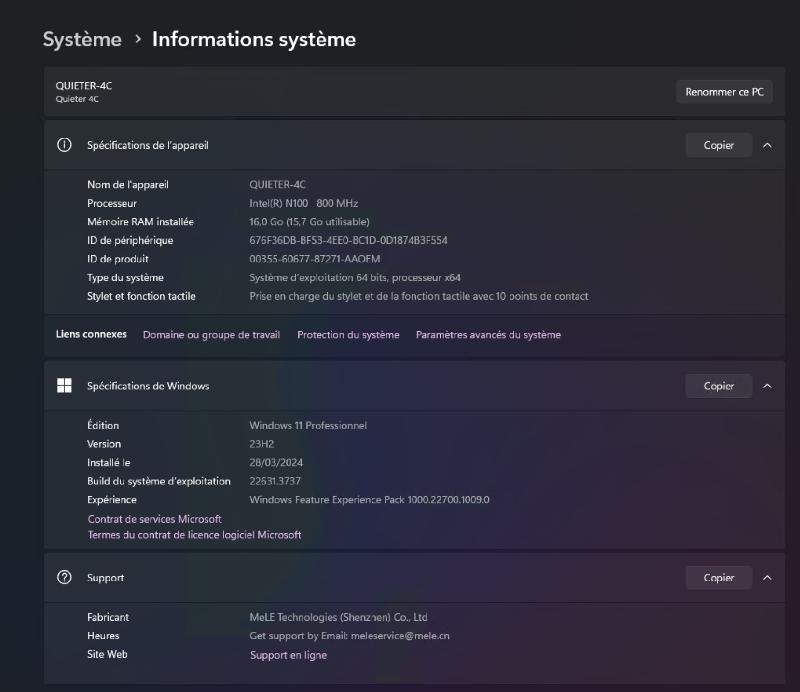Click the Support section title
Screen dimensions: 800x692
(x=106, y=578)
